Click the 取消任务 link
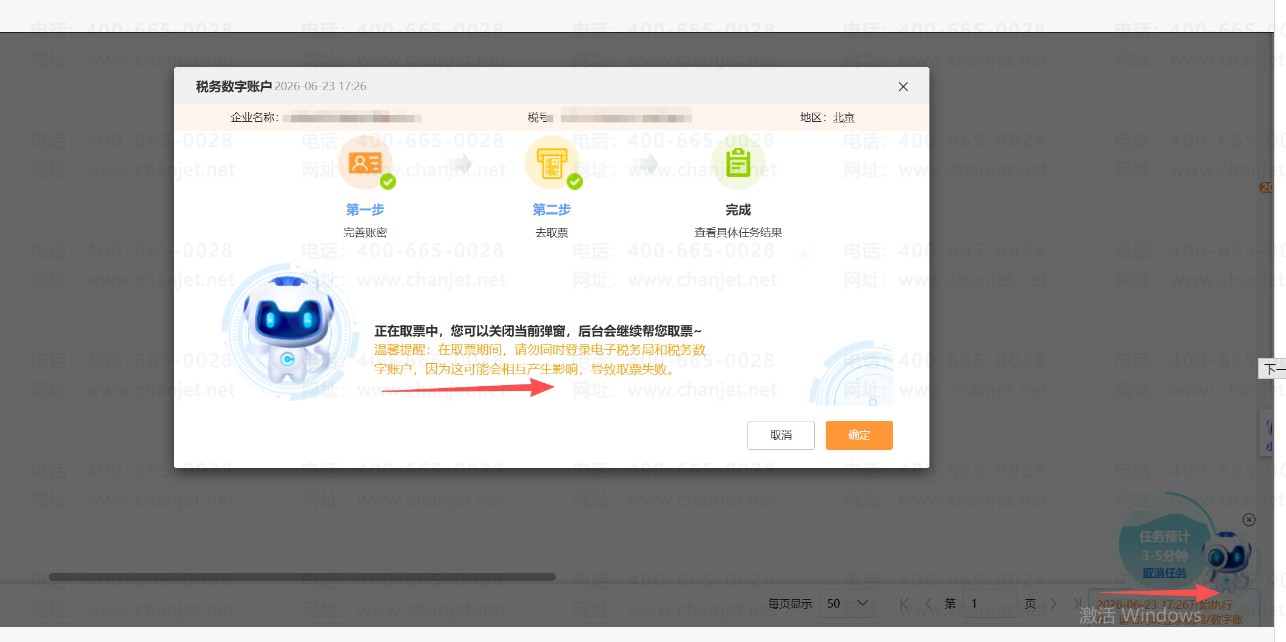Screen dimensions: 1286x642 pyautogui.click(x=1164, y=573)
